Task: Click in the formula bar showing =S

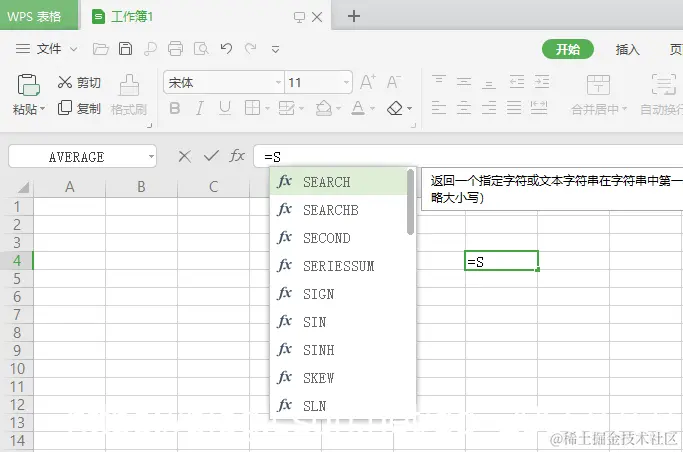Action: click(468, 156)
